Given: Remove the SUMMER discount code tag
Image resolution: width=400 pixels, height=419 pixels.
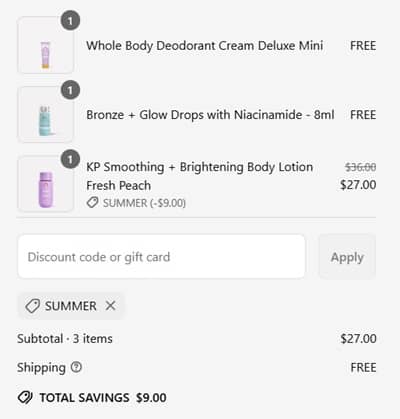Looking at the screenshot, I should (x=110, y=305).
